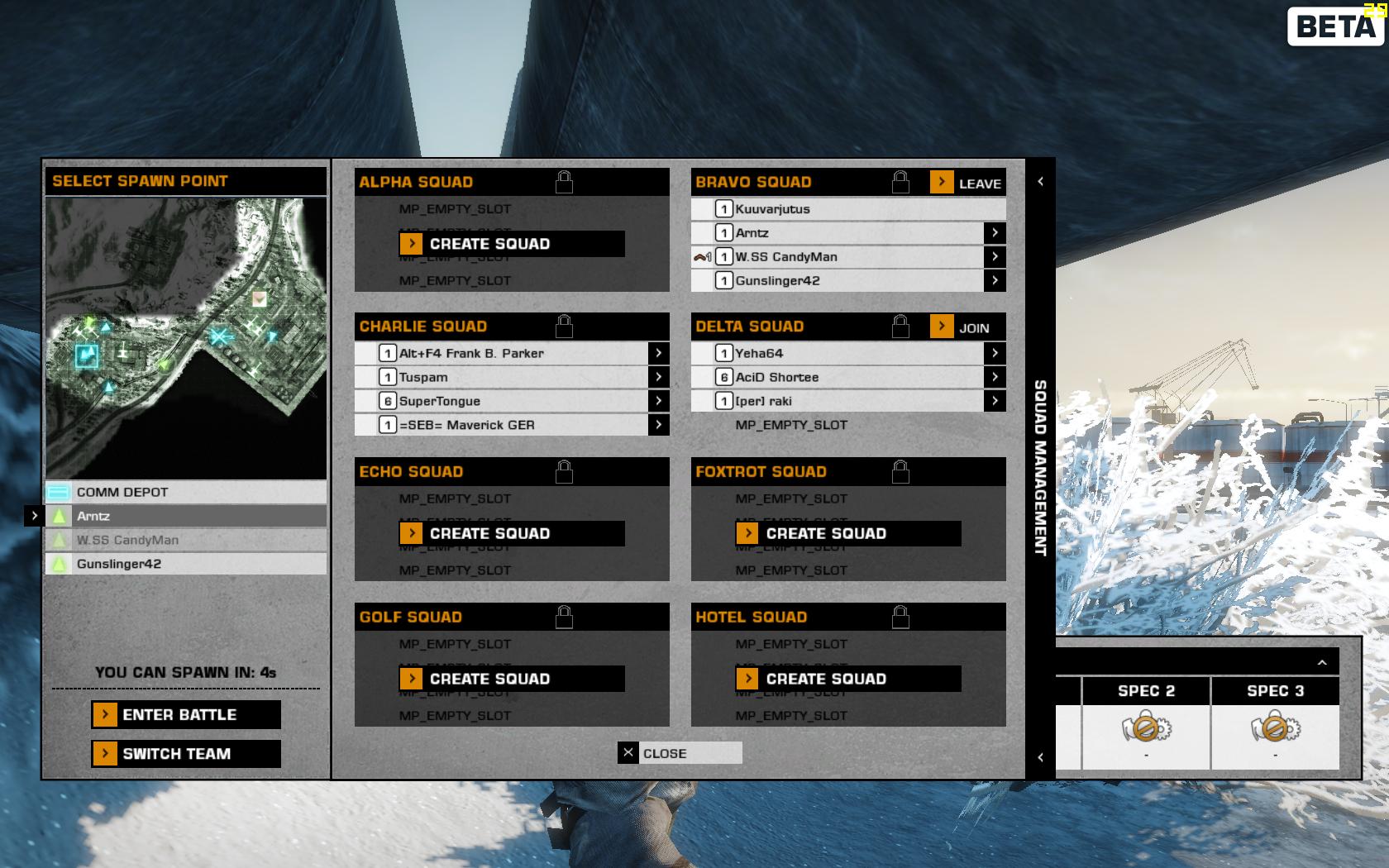Join the Delta Squad
1389x868 pixels.
point(967,327)
